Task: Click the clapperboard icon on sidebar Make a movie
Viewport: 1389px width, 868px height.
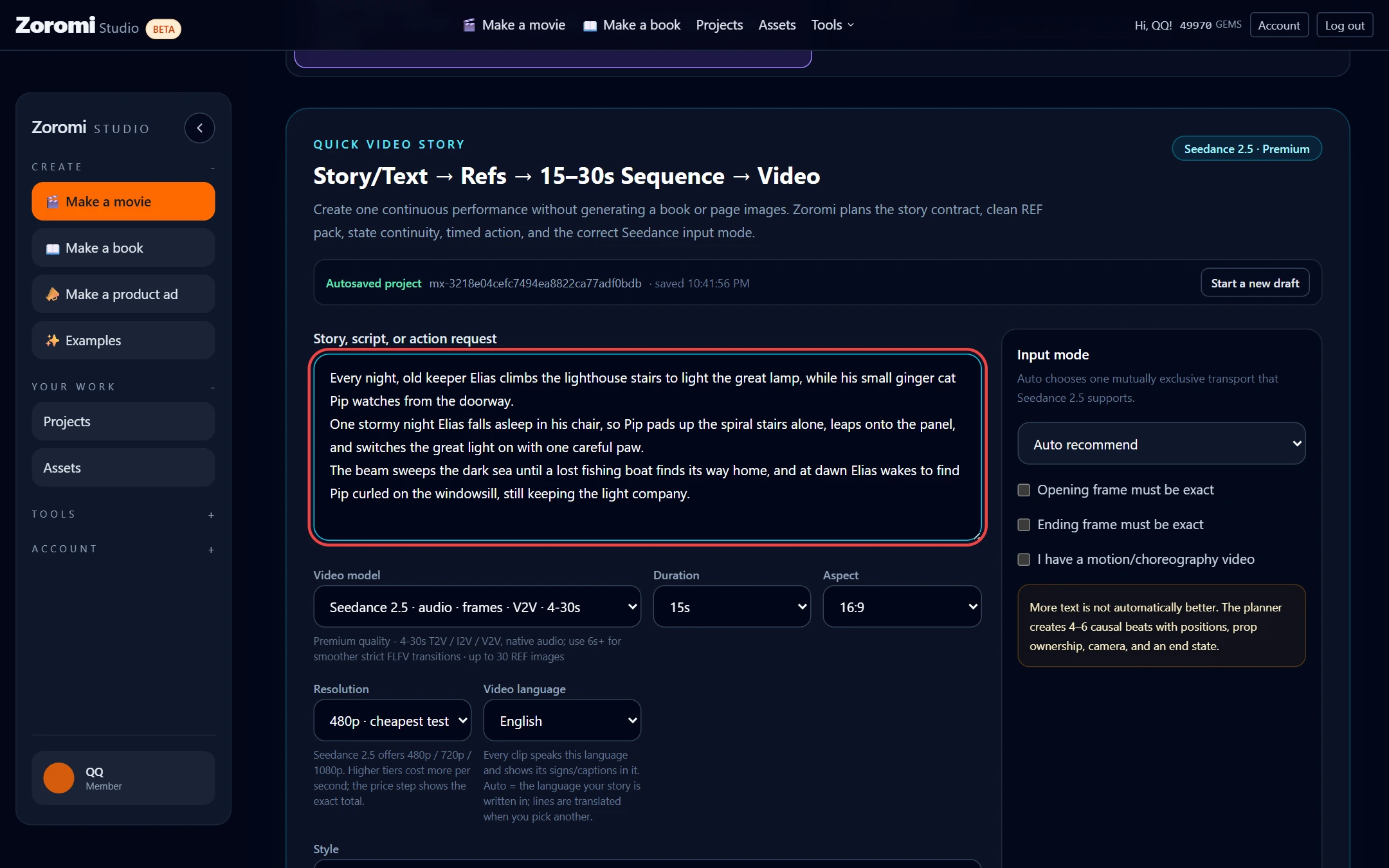Action: point(53,202)
